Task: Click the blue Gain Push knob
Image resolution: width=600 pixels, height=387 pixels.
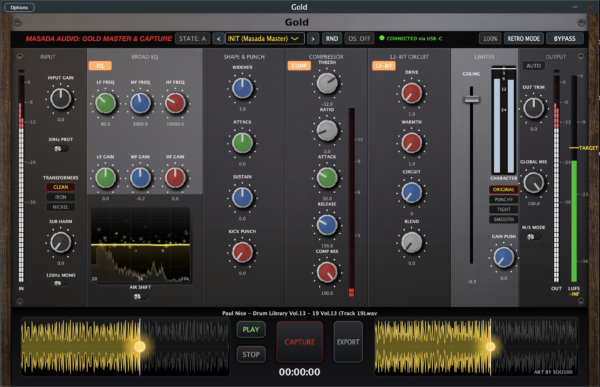Action: (x=504, y=257)
